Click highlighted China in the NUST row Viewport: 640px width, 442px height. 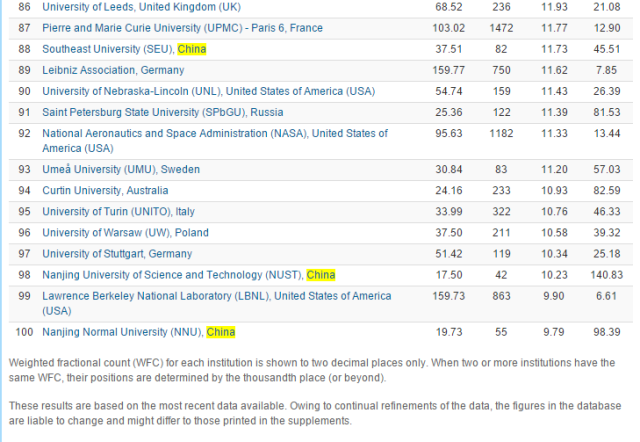pyautogui.click(x=321, y=275)
